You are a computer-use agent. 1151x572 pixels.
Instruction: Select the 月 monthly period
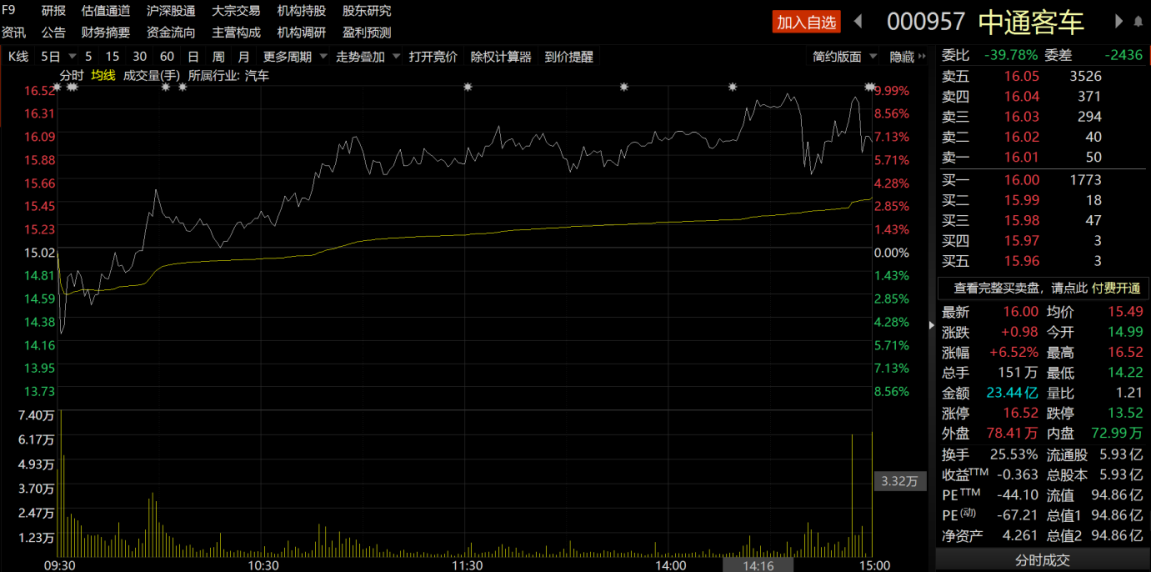(243, 57)
